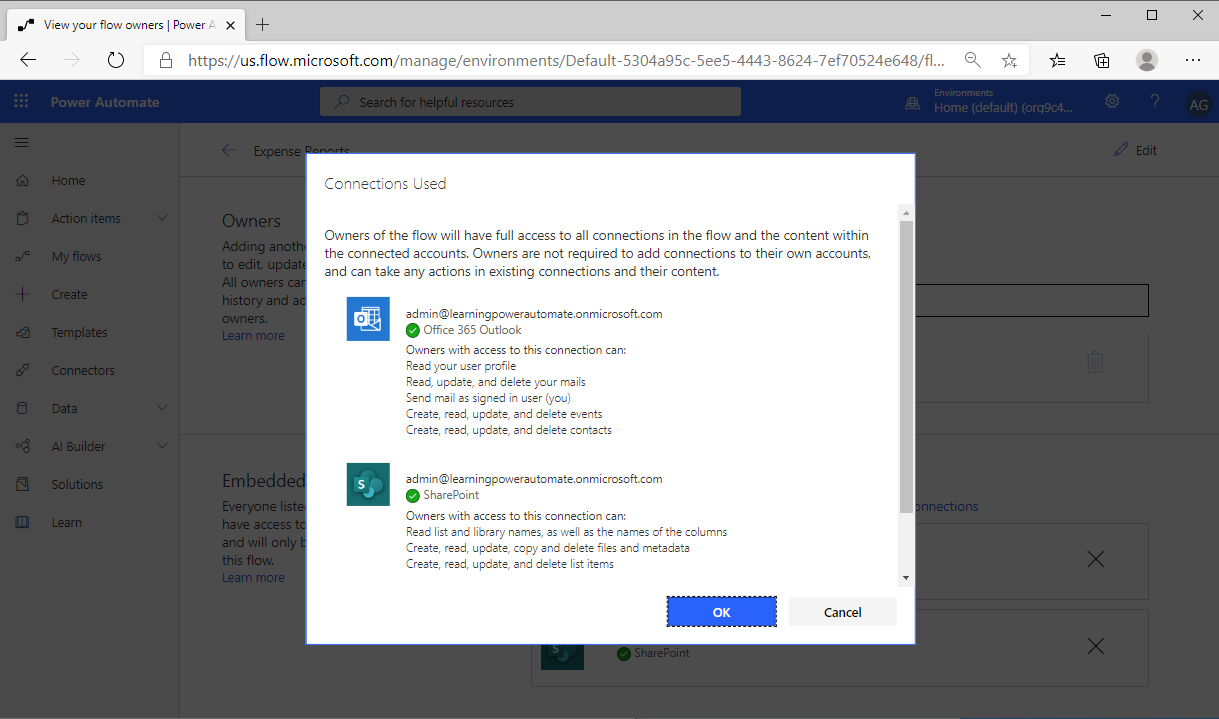Viewport: 1219px width, 719px height.
Task: Click the Home house icon
Action: [x=22, y=181]
